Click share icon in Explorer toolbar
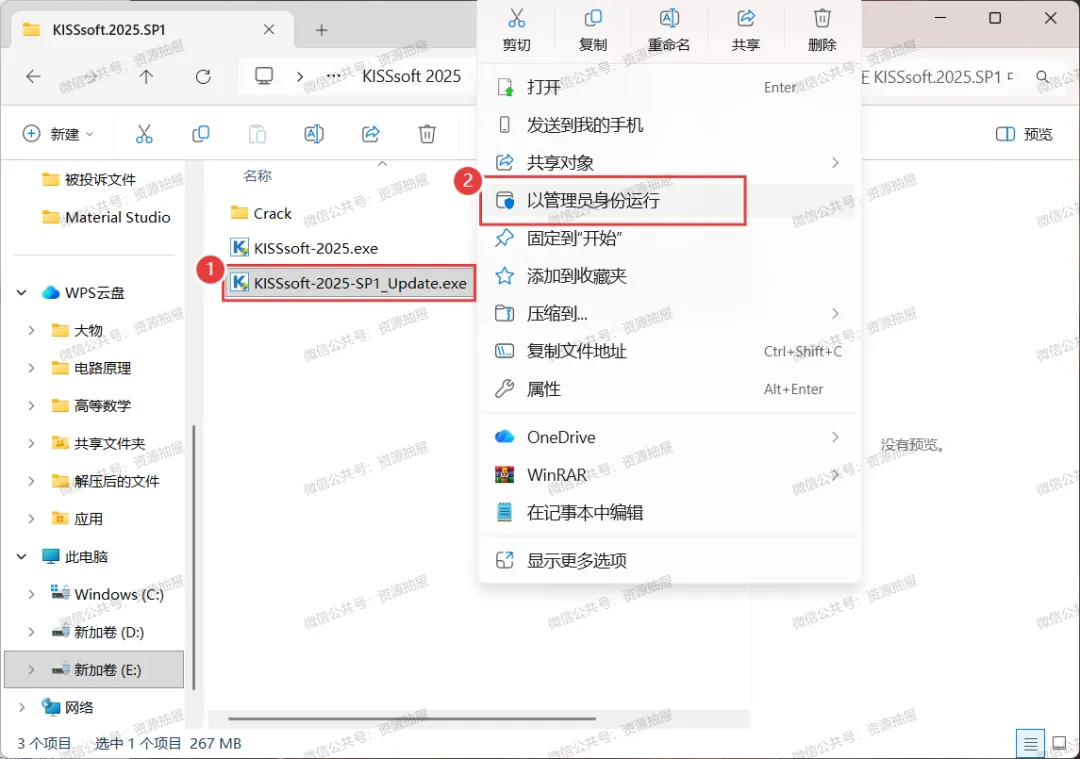The width and height of the screenshot is (1080, 759). [x=371, y=134]
